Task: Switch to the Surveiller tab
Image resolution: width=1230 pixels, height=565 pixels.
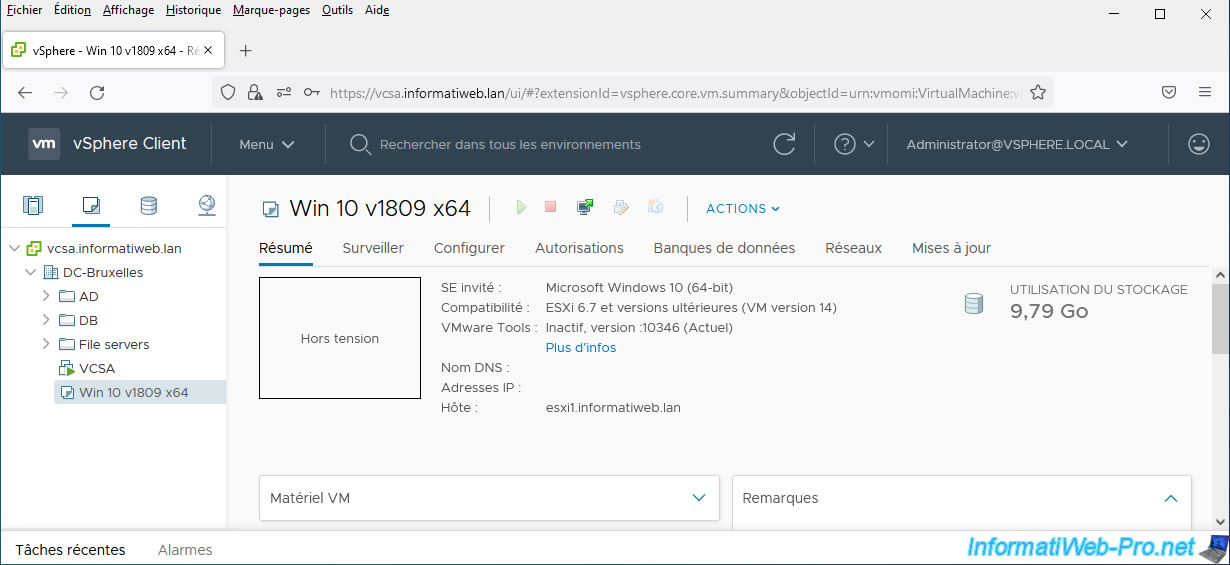Action: [373, 248]
